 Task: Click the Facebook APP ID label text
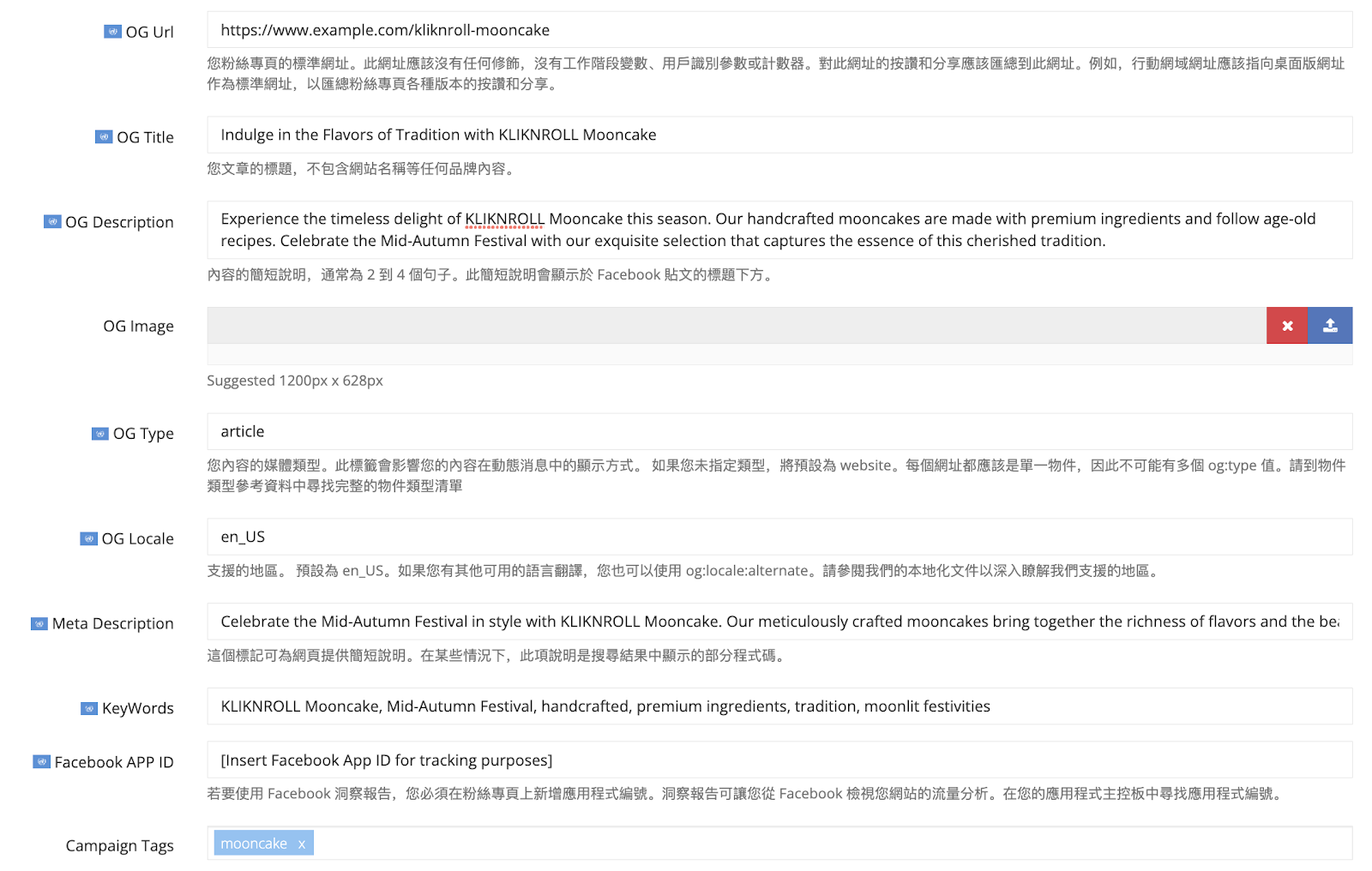114,762
